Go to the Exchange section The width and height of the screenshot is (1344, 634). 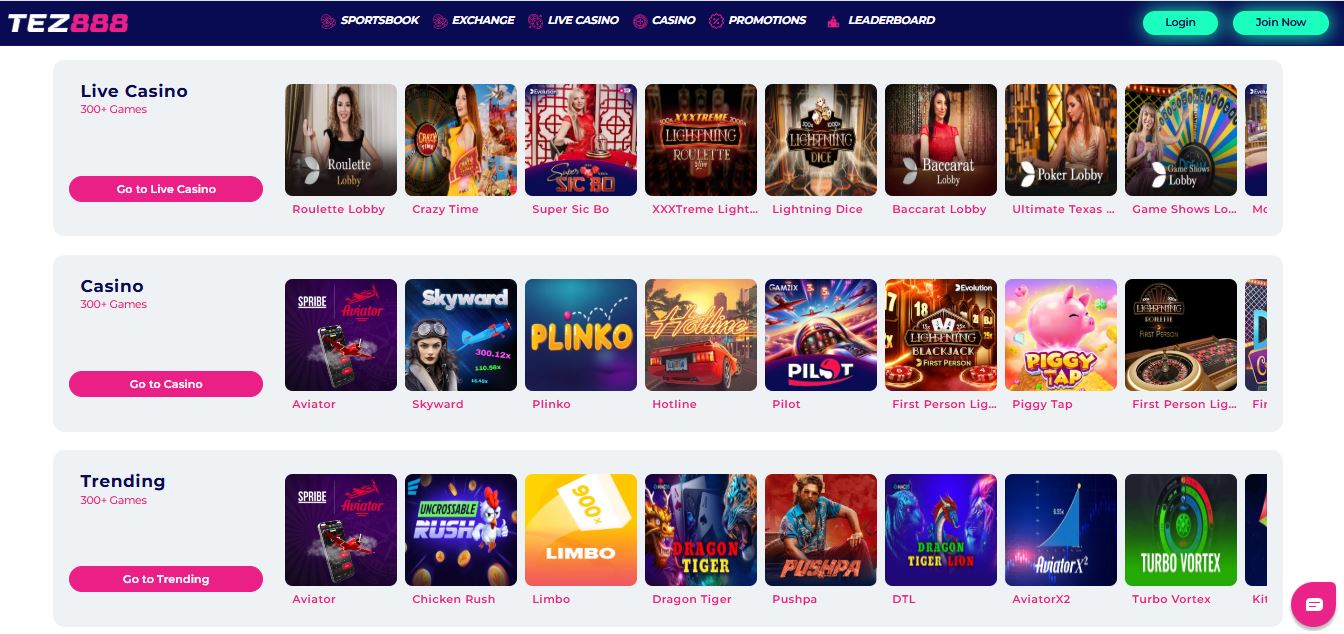point(474,20)
